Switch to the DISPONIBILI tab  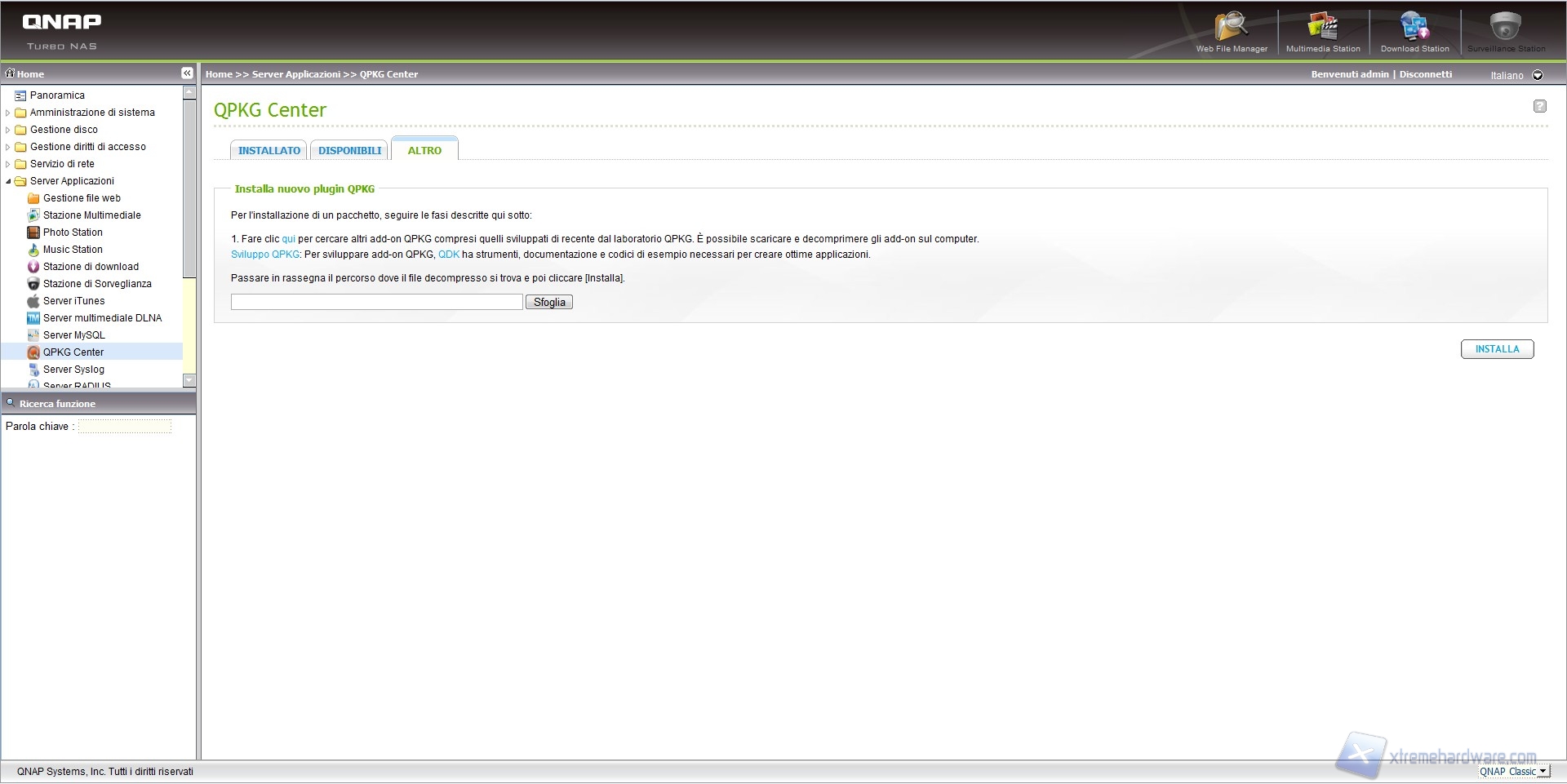tap(349, 151)
